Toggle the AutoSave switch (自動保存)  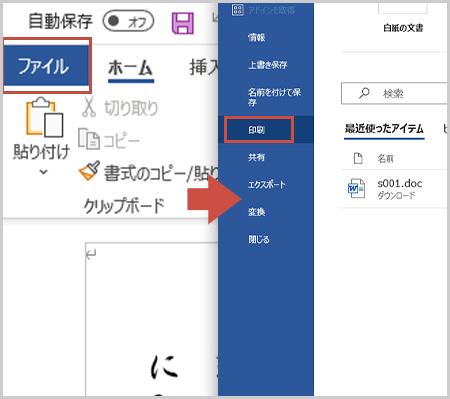(x=128, y=21)
